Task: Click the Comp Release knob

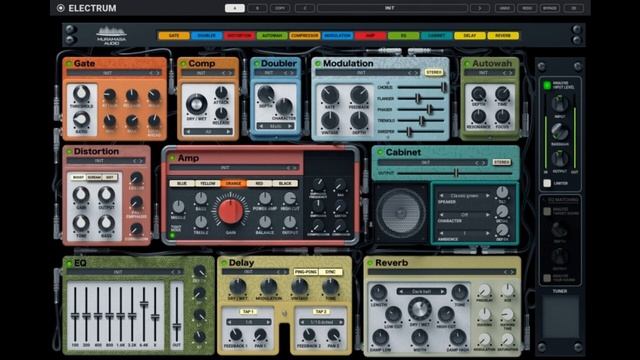Action: tap(221, 113)
